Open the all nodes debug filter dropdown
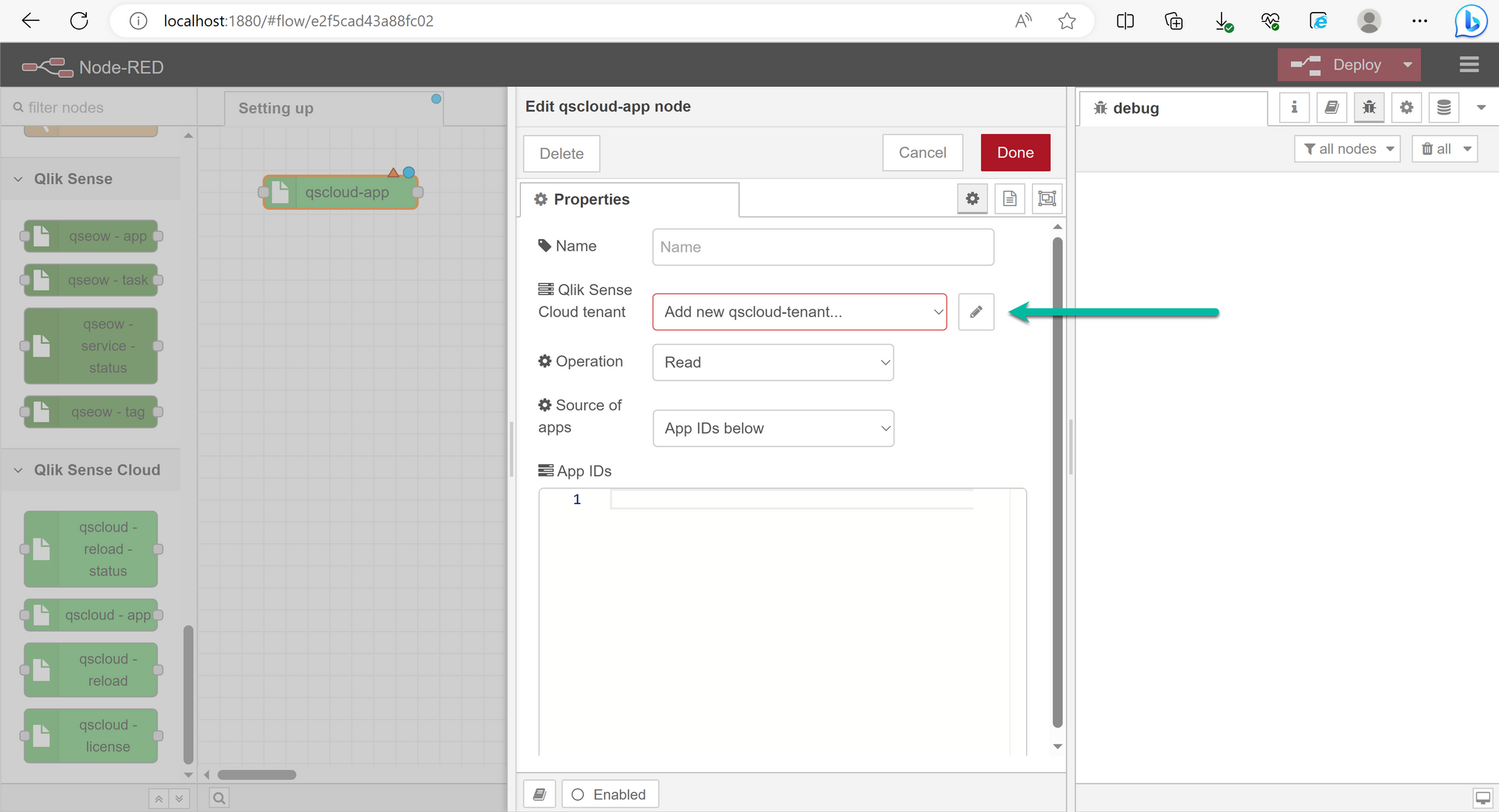1499x812 pixels. 1347,149
